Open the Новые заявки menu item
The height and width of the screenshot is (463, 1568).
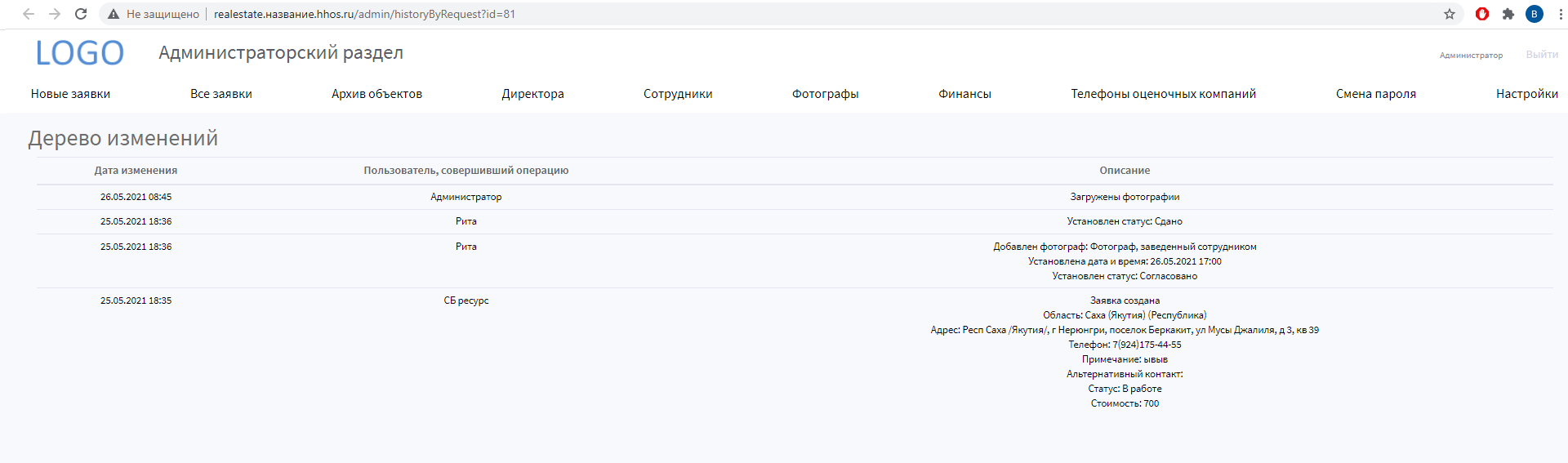[x=70, y=94]
